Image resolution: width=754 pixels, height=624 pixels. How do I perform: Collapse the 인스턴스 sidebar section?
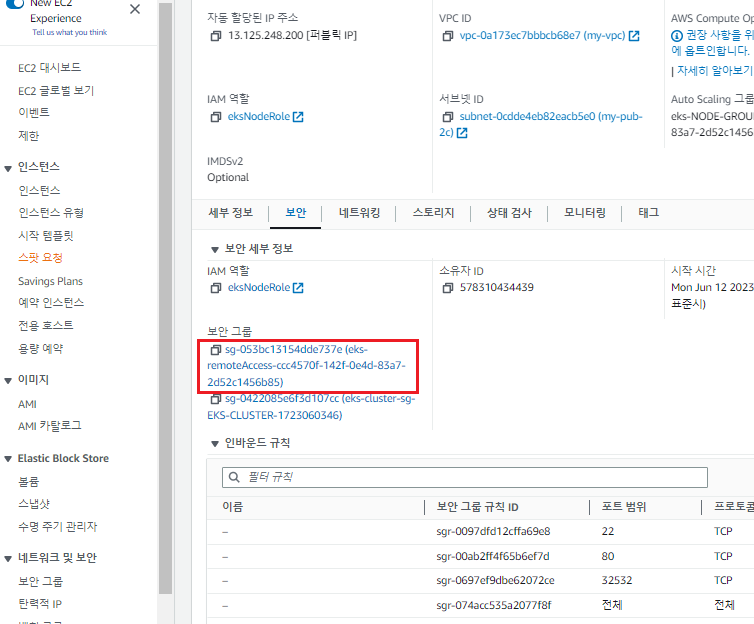point(8,168)
